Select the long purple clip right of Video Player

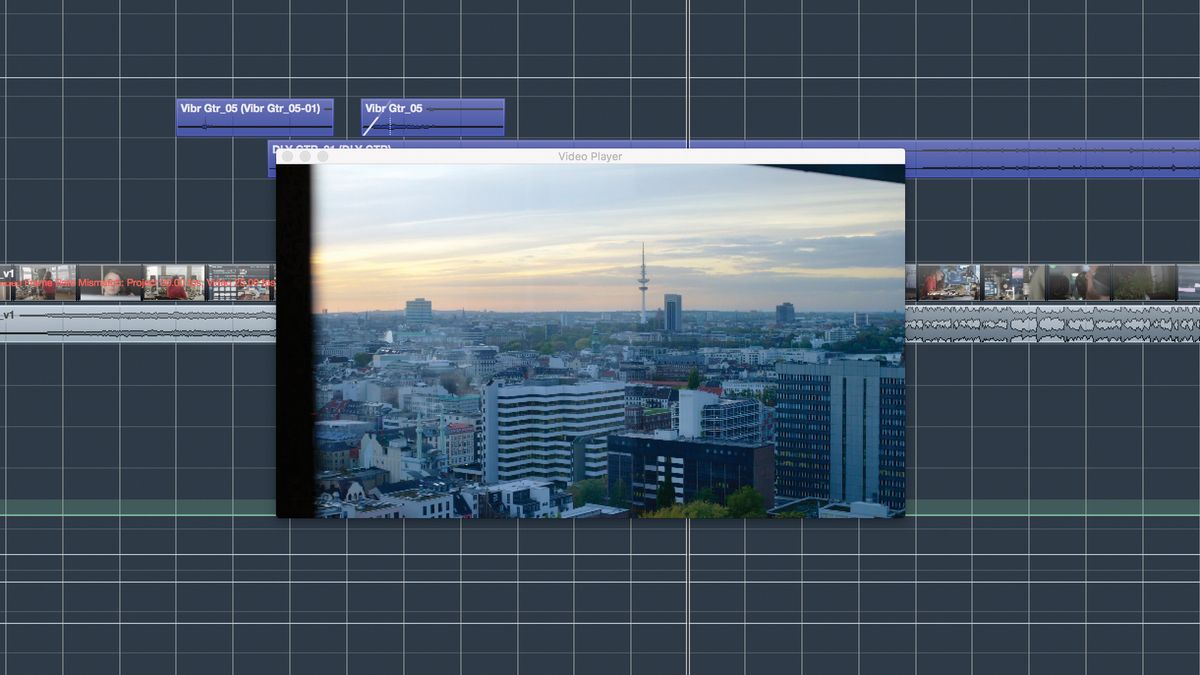1052,159
